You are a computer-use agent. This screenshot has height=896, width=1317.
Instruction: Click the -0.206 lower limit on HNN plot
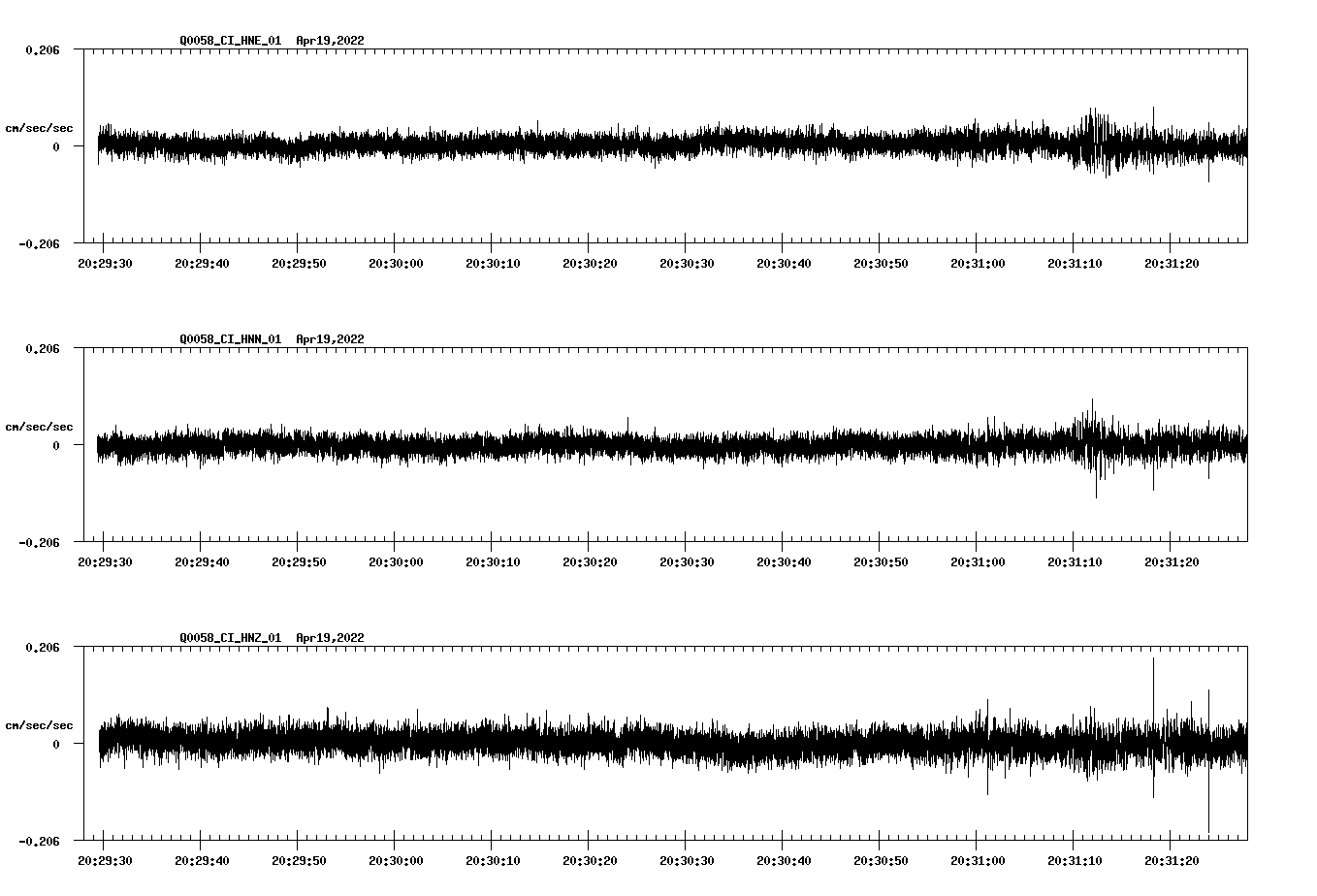tap(39, 543)
